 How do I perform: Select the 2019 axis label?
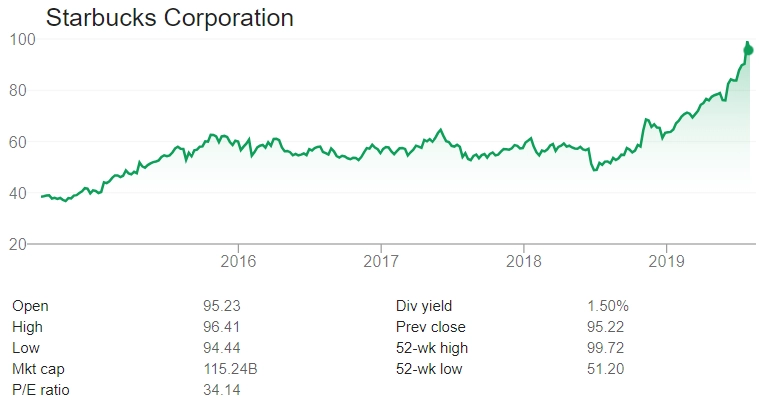(667, 261)
